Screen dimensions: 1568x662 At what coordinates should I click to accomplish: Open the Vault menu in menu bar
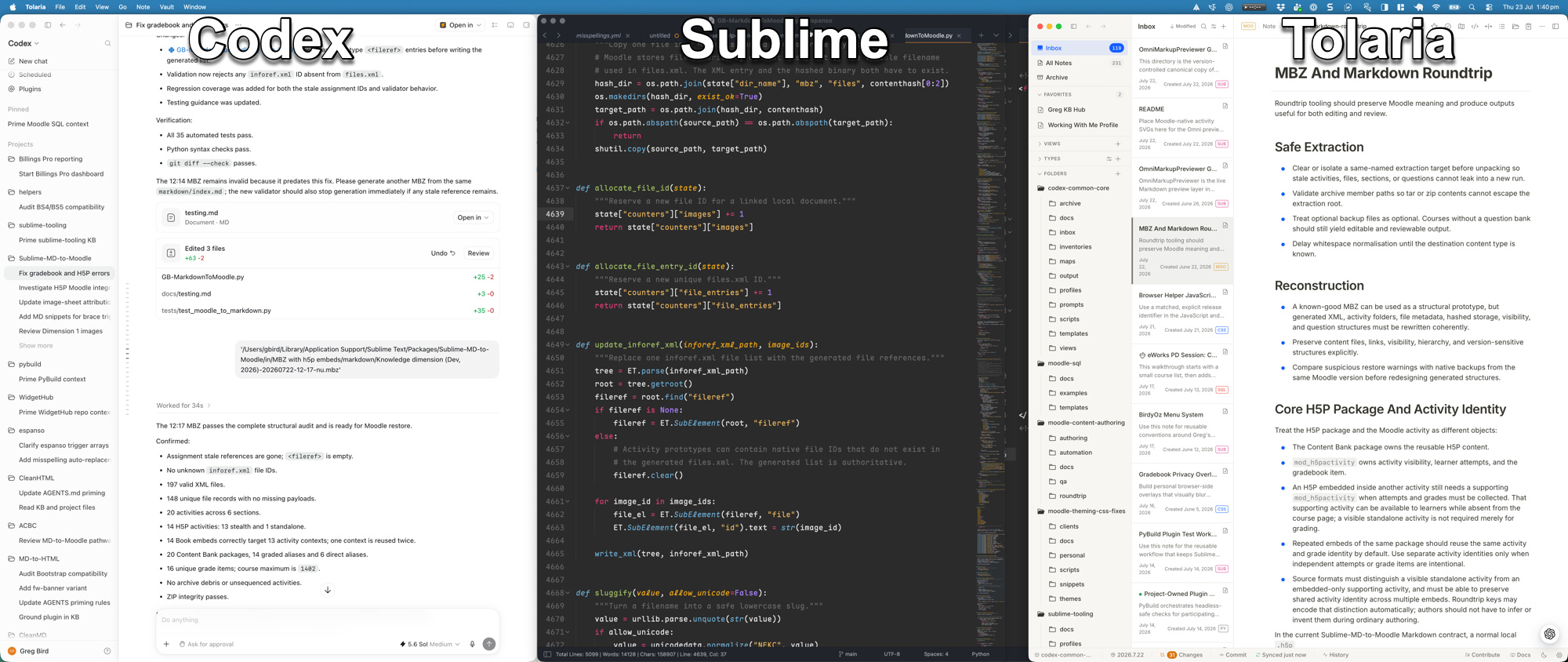[x=166, y=7]
